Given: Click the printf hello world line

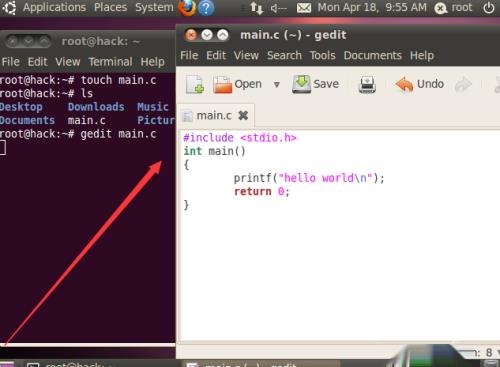Looking at the screenshot, I should (x=309, y=178).
